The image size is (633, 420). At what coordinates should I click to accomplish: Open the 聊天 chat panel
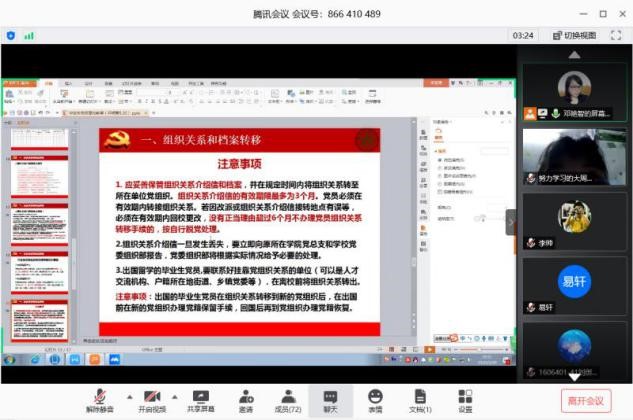click(x=331, y=396)
